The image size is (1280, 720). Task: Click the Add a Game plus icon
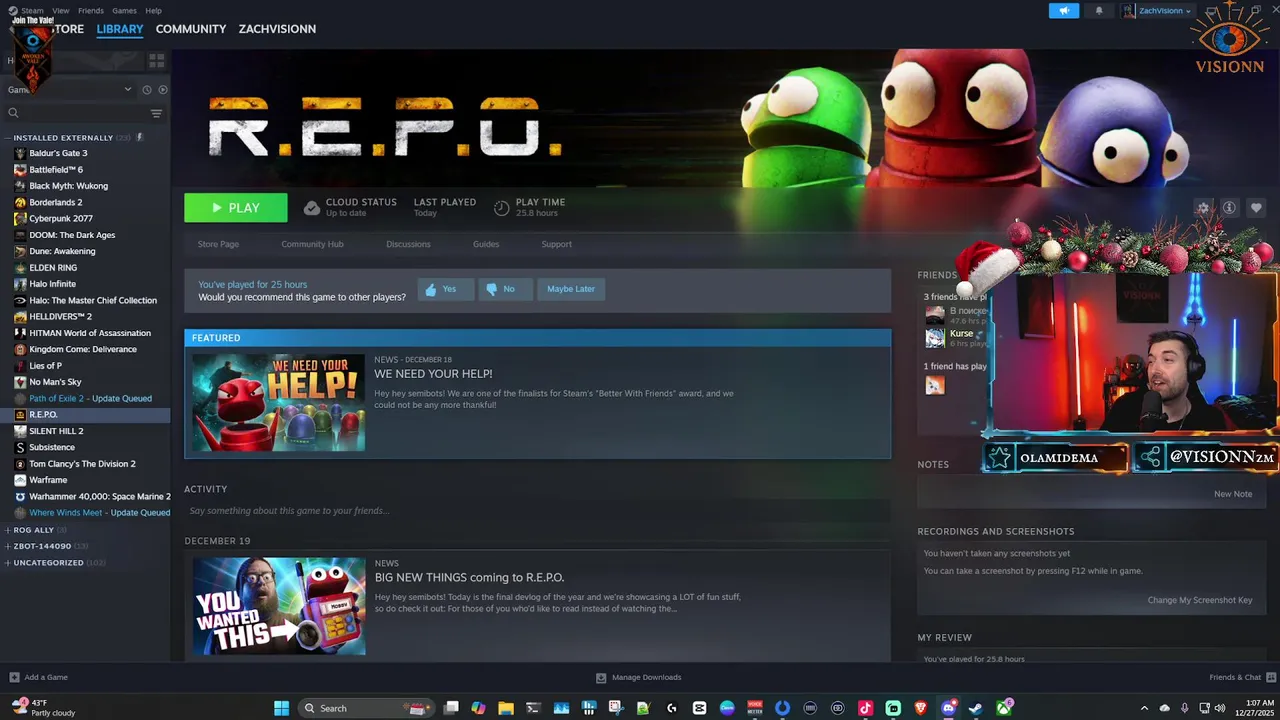coord(14,677)
